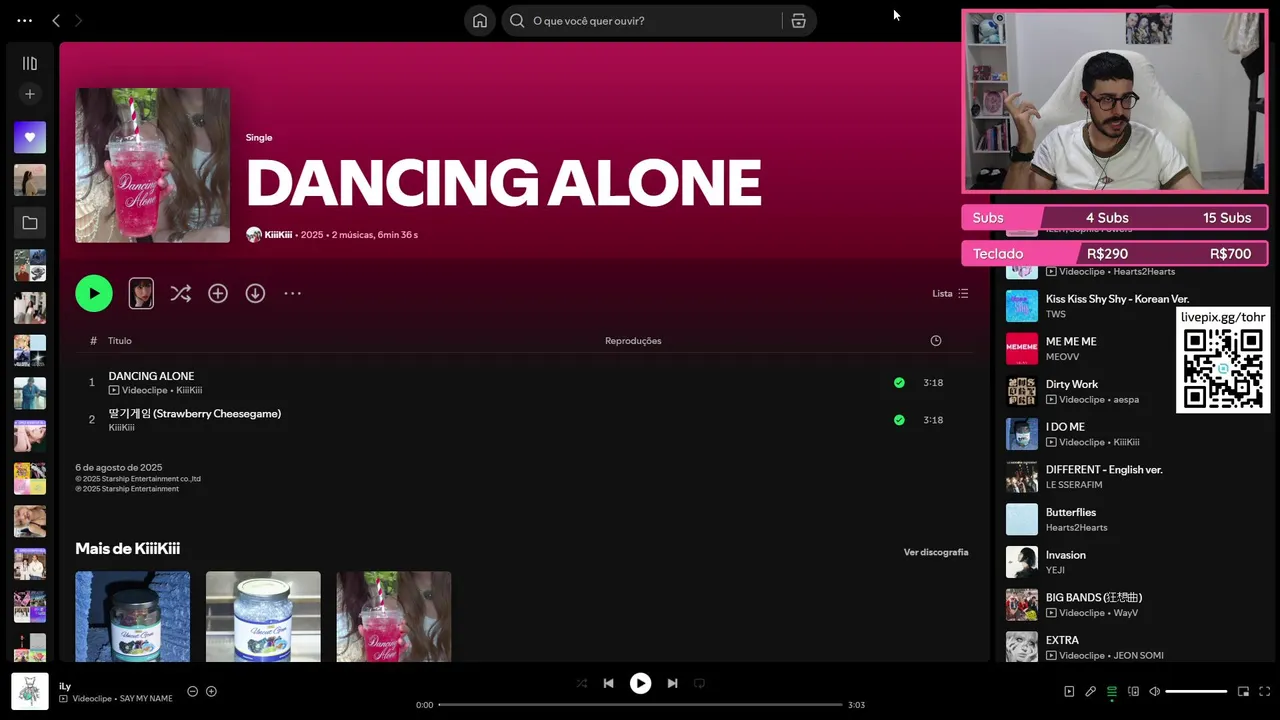Click the DANCING ALONE album cover art

click(x=152, y=165)
